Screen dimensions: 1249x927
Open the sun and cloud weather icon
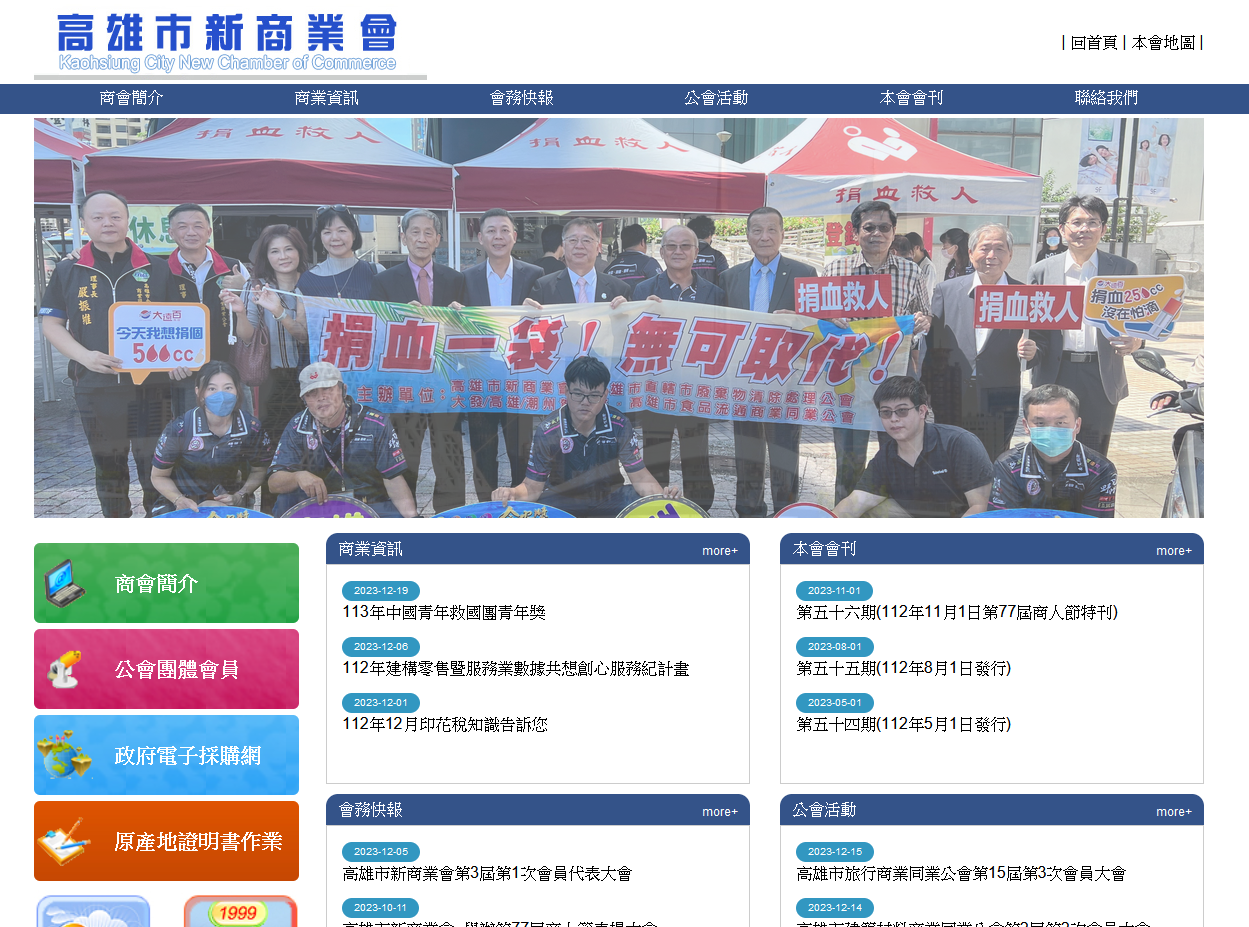pyautogui.click(x=93, y=911)
